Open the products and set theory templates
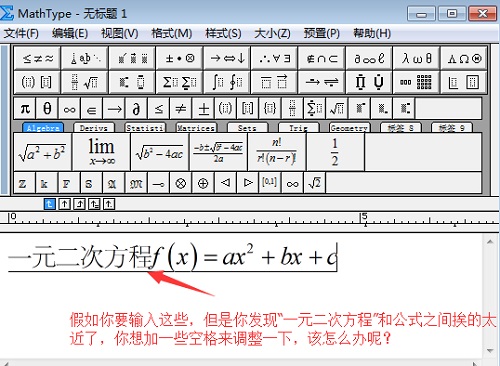Viewport: 500px width, 366px height. click(x=369, y=82)
